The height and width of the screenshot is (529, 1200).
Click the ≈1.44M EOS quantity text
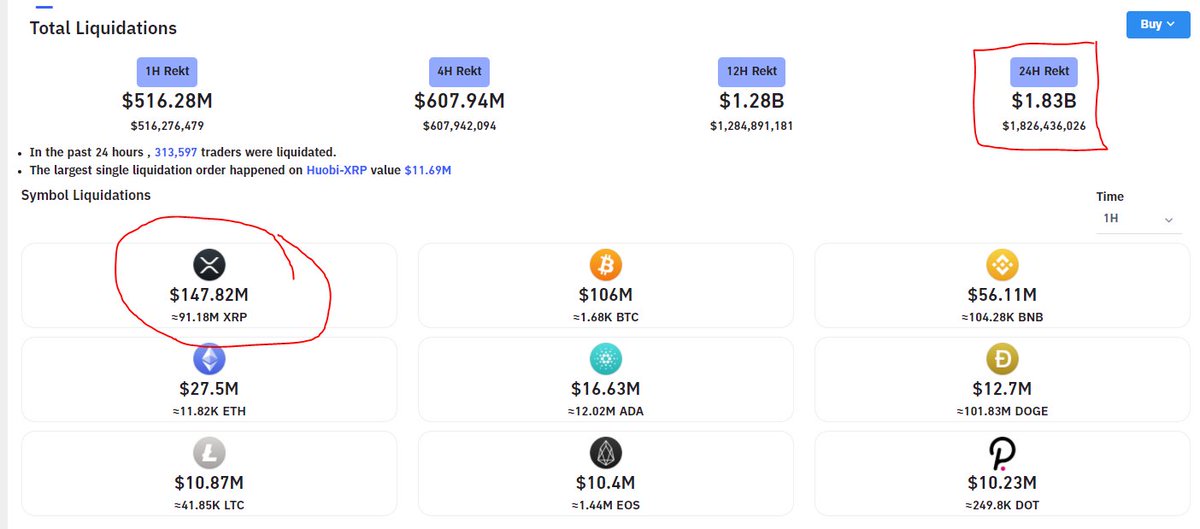[x=606, y=505]
